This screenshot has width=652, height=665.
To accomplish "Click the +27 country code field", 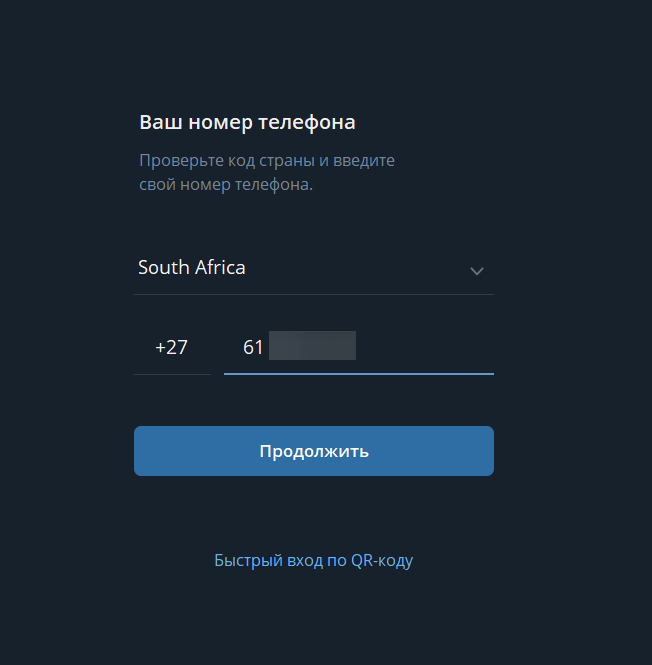I will click(172, 348).
